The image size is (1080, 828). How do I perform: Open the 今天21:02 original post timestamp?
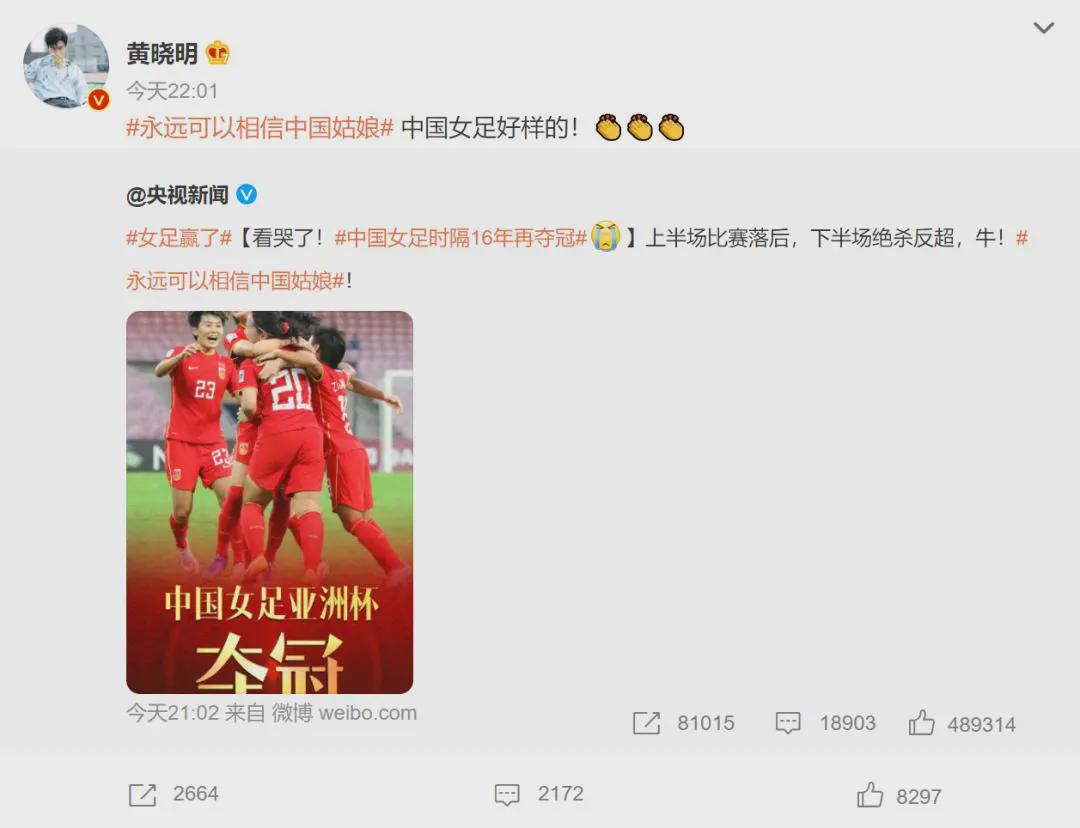point(172,713)
